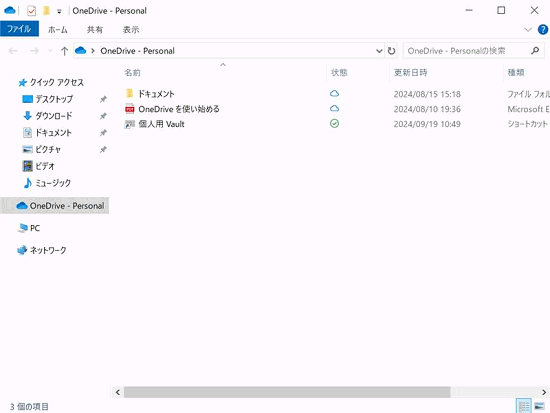Sort by the 更新日時 column header
This screenshot has height=413, width=550.
tap(410, 73)
